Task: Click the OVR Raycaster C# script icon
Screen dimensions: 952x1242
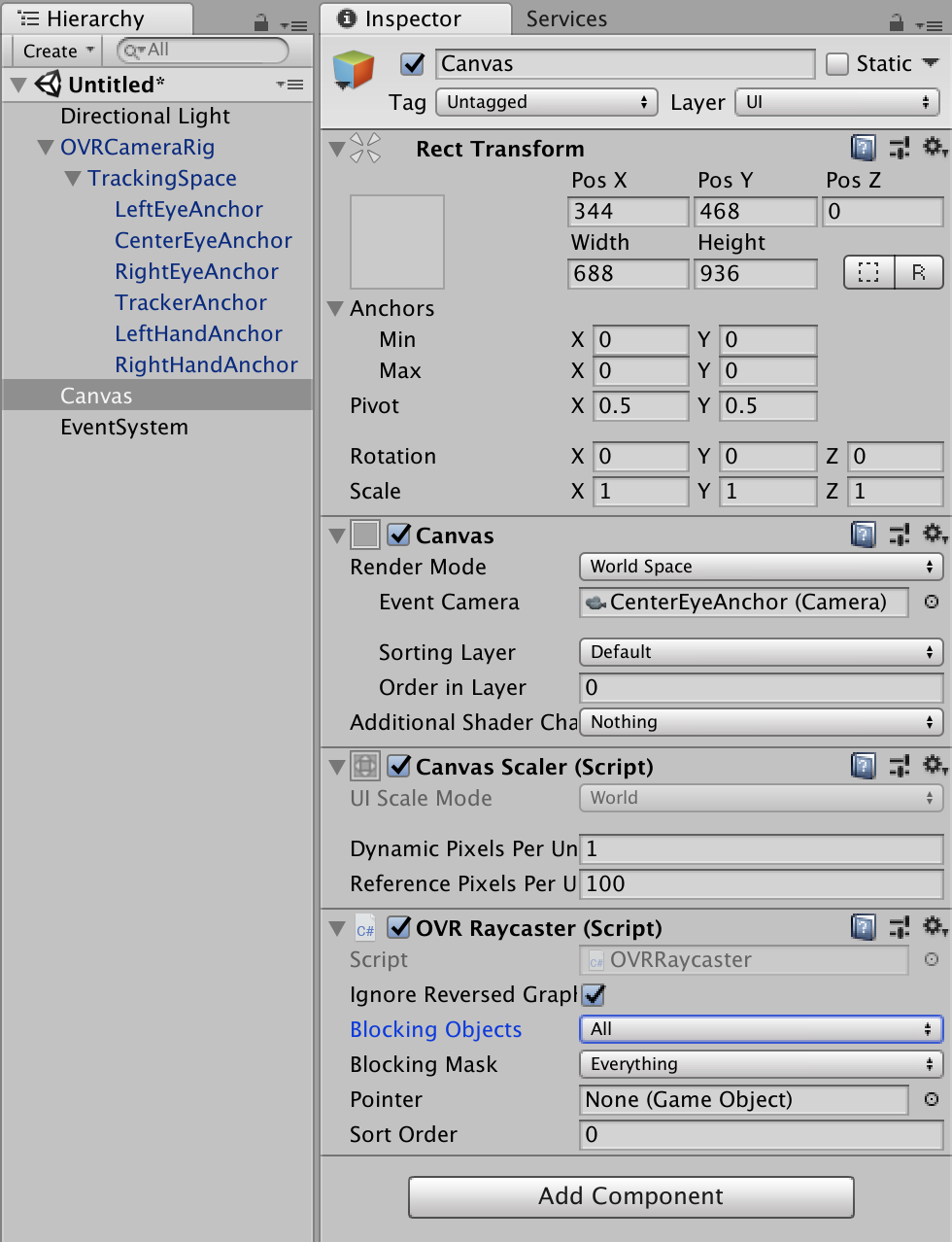Action: (x=364, y=928)
